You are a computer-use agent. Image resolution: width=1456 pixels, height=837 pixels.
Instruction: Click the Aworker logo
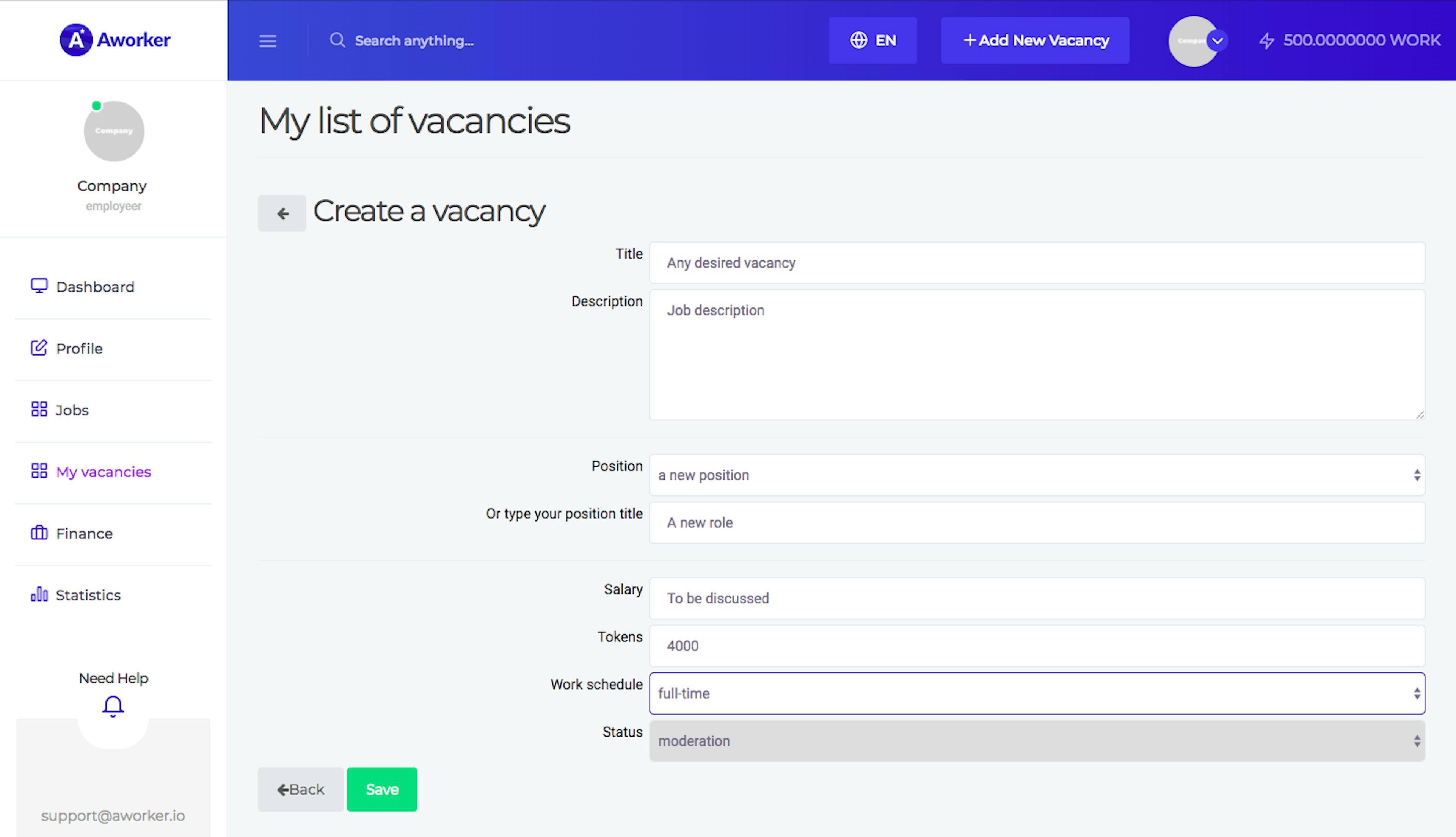pyautogui.click(x=115, y=40)
